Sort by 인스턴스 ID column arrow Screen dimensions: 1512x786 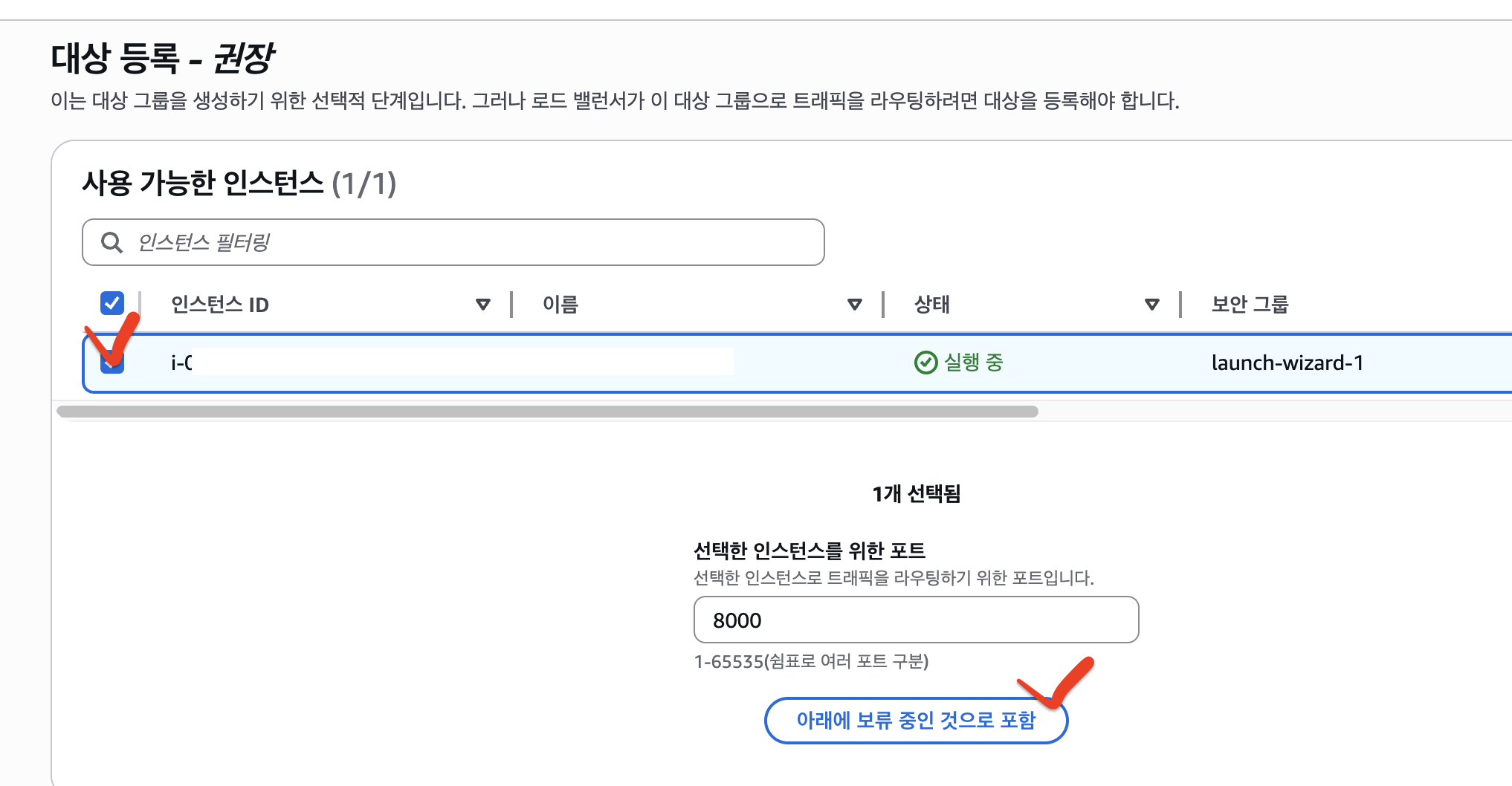(483, 305)
